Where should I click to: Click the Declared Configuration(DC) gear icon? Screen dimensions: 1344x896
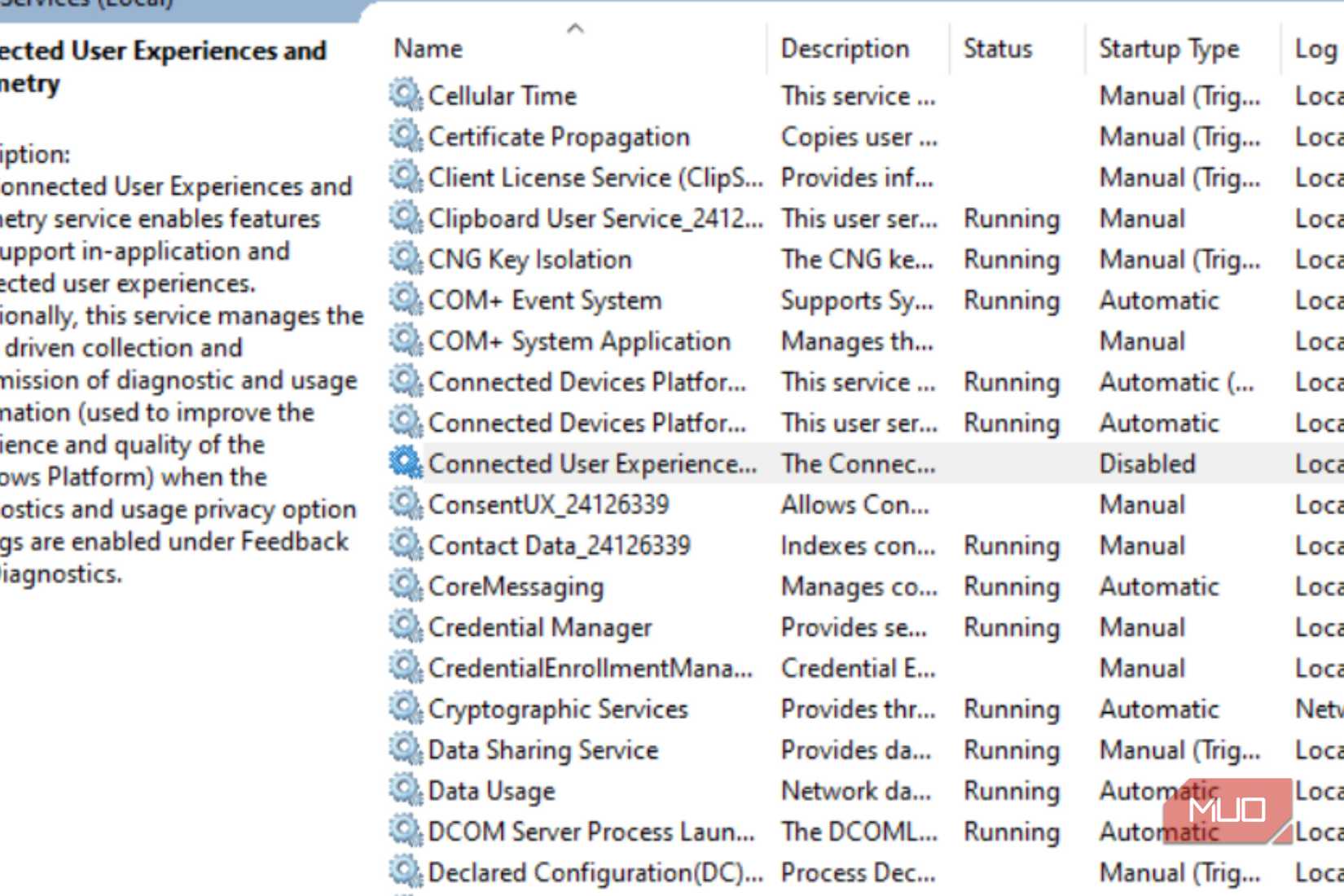[x=406, y=872]
